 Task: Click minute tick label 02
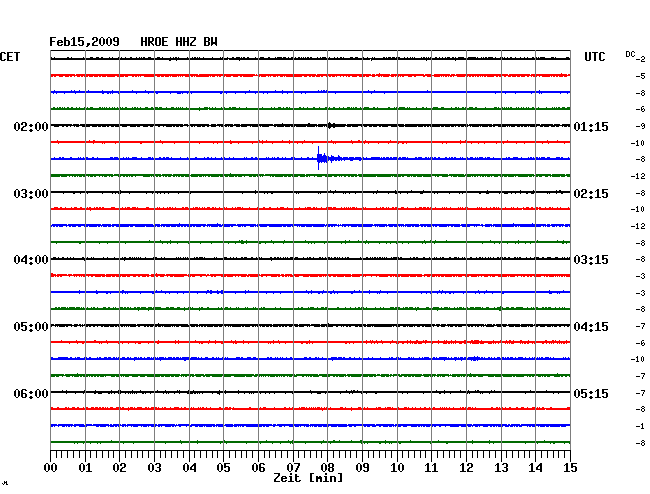click(119, 467)
